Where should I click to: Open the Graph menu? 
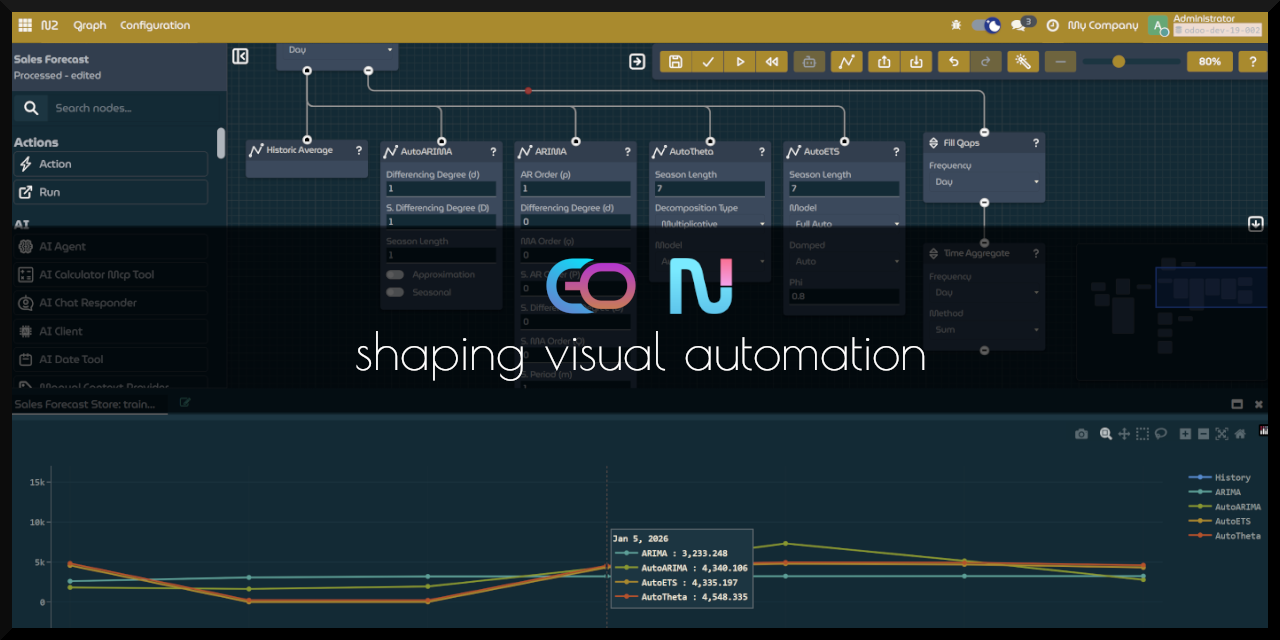89,25
